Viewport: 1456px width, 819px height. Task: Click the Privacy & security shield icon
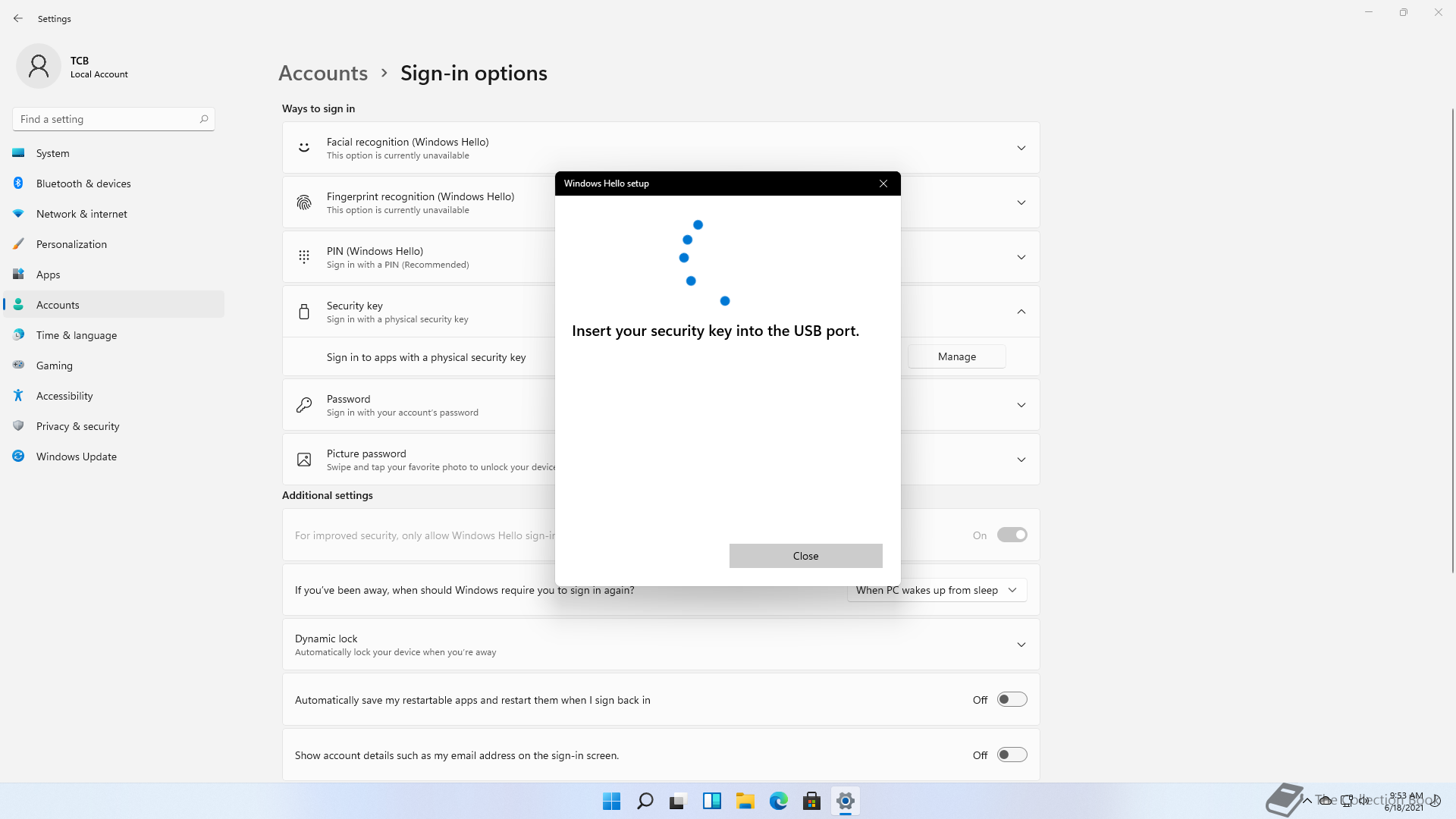[18, 426]
